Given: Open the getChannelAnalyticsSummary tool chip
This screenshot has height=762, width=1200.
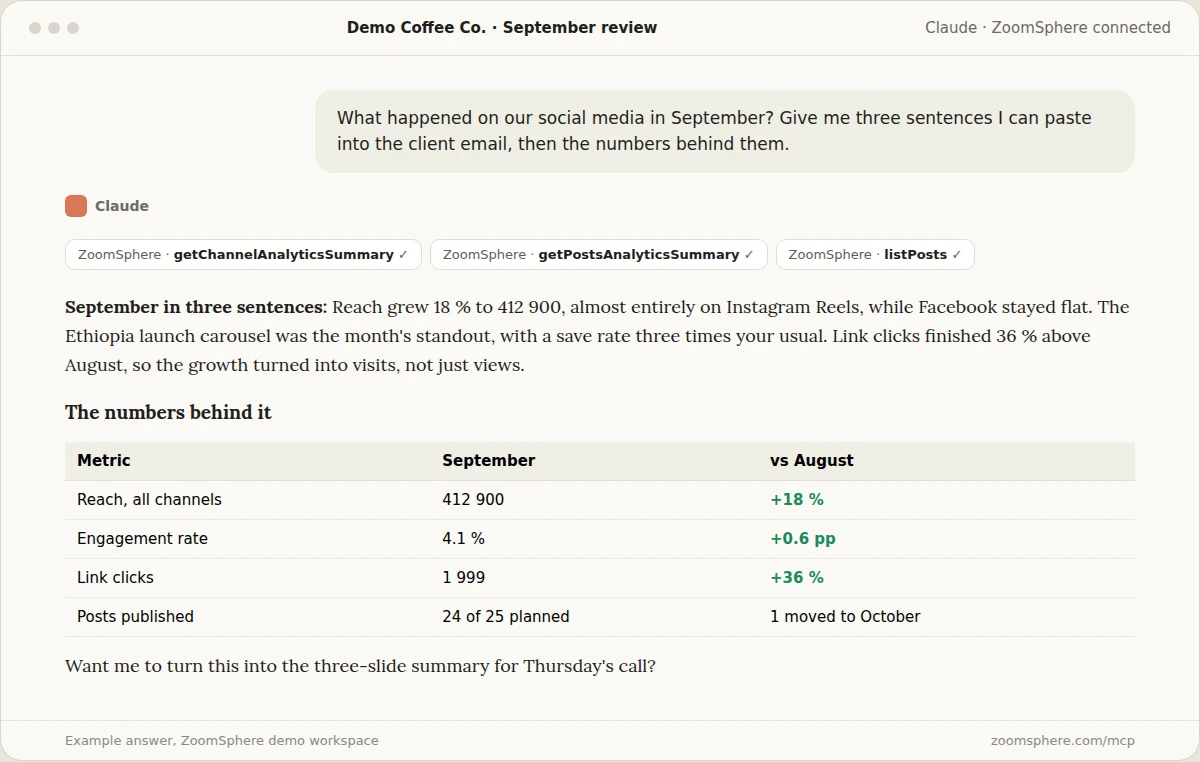Looking at the screenshot, I should coord(243,255).
